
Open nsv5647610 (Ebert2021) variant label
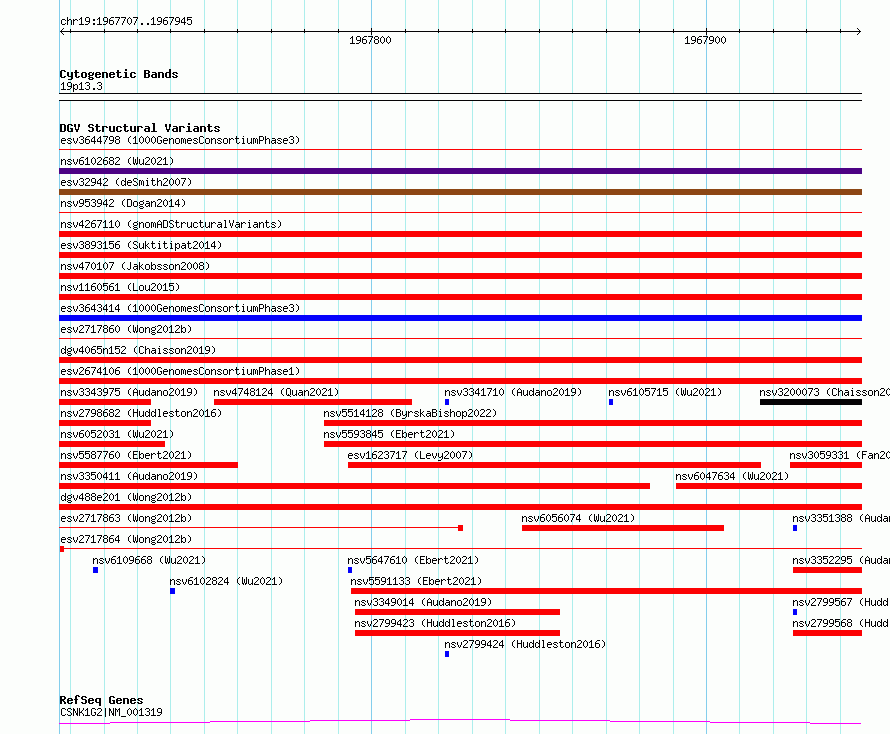[x=413, y=560]
